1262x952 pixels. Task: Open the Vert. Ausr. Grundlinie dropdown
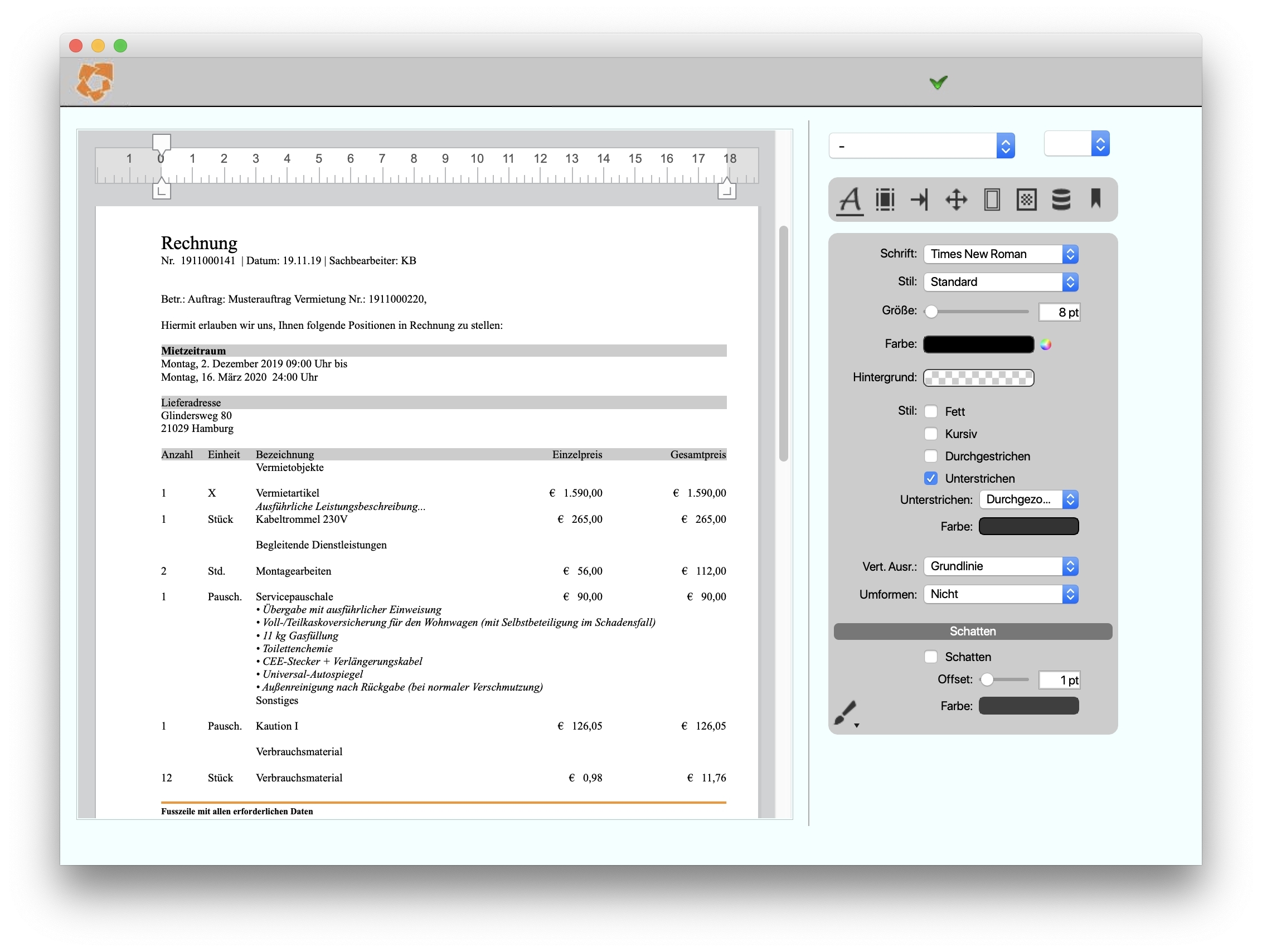[x=1000, y=566]
